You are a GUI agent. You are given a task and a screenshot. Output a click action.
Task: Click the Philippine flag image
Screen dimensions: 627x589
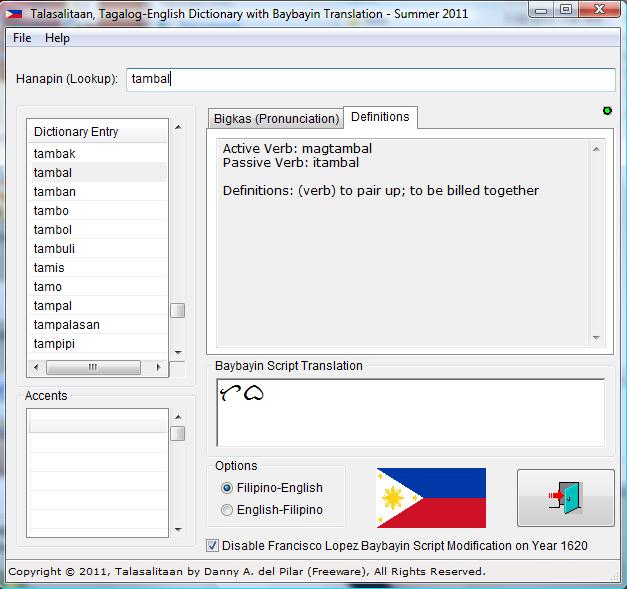click(431, 498)
